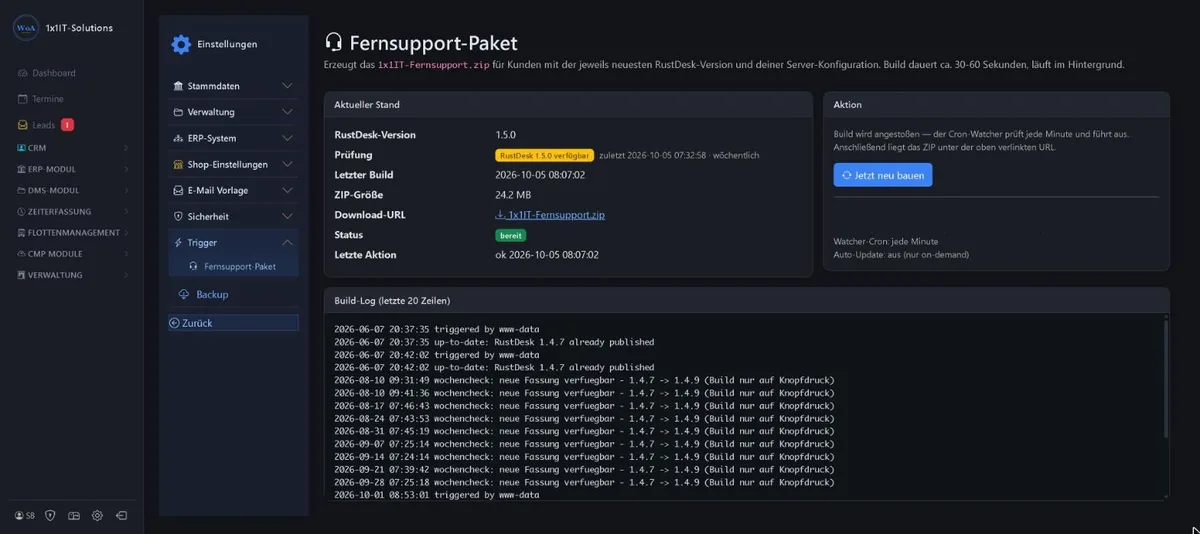Image resolution: width=1200 pixels, height=534 pixels.
Task: Click the Build-Log scrollbar
Action: pos(1165,380)
